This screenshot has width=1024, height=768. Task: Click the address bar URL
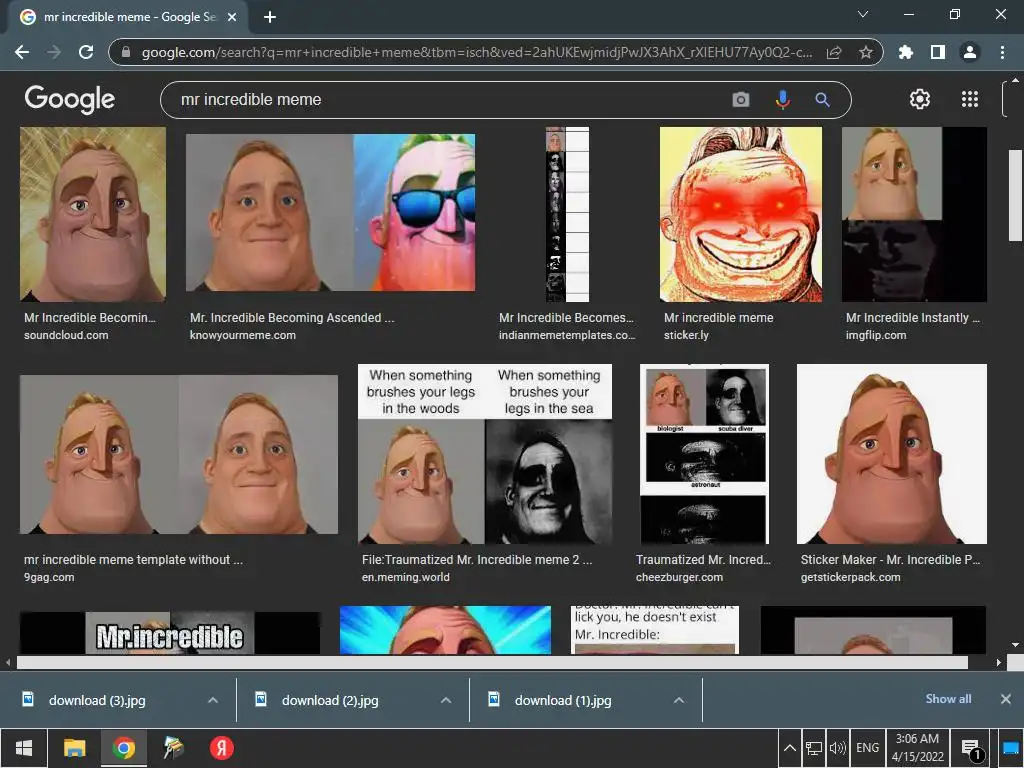477,52
